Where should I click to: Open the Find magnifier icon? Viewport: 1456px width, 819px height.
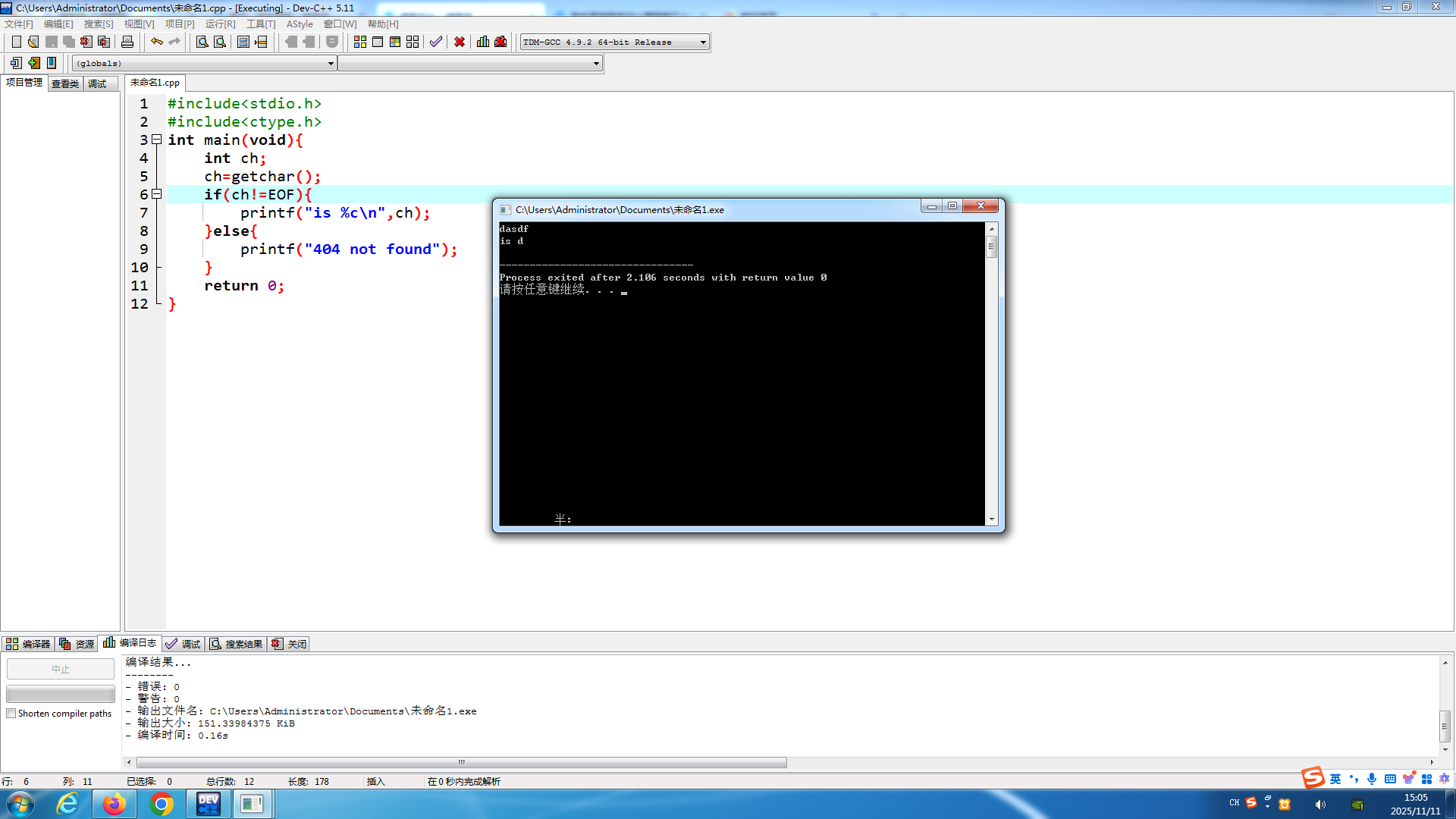[x=202, y=42]
